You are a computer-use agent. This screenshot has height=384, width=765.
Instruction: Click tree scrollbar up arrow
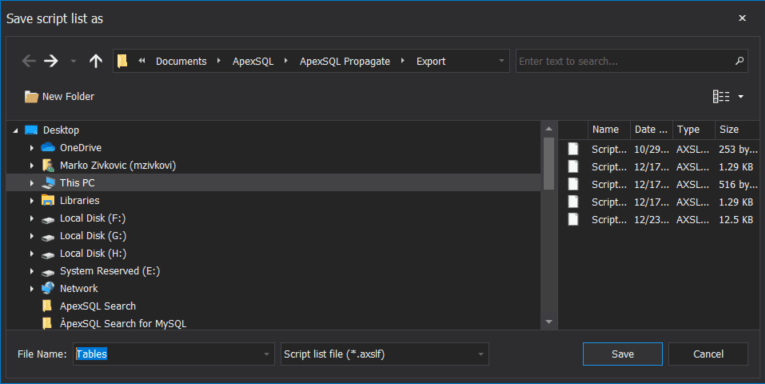(549, 129)
